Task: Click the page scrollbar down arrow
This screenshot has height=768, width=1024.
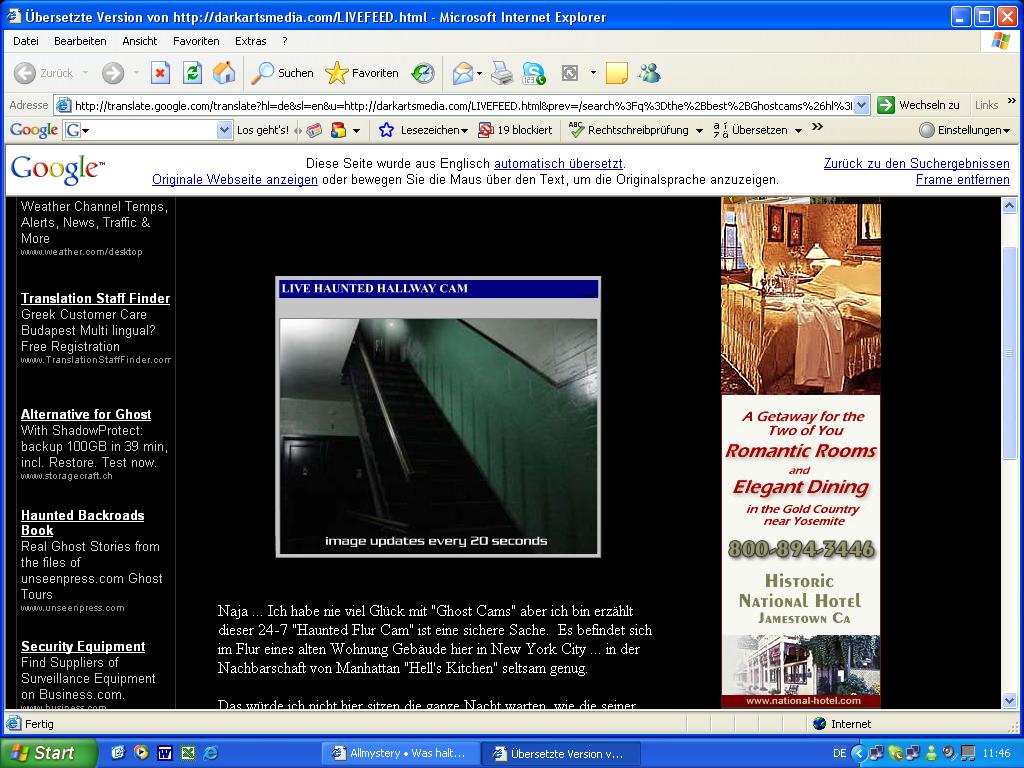Action: (1009, 701)
